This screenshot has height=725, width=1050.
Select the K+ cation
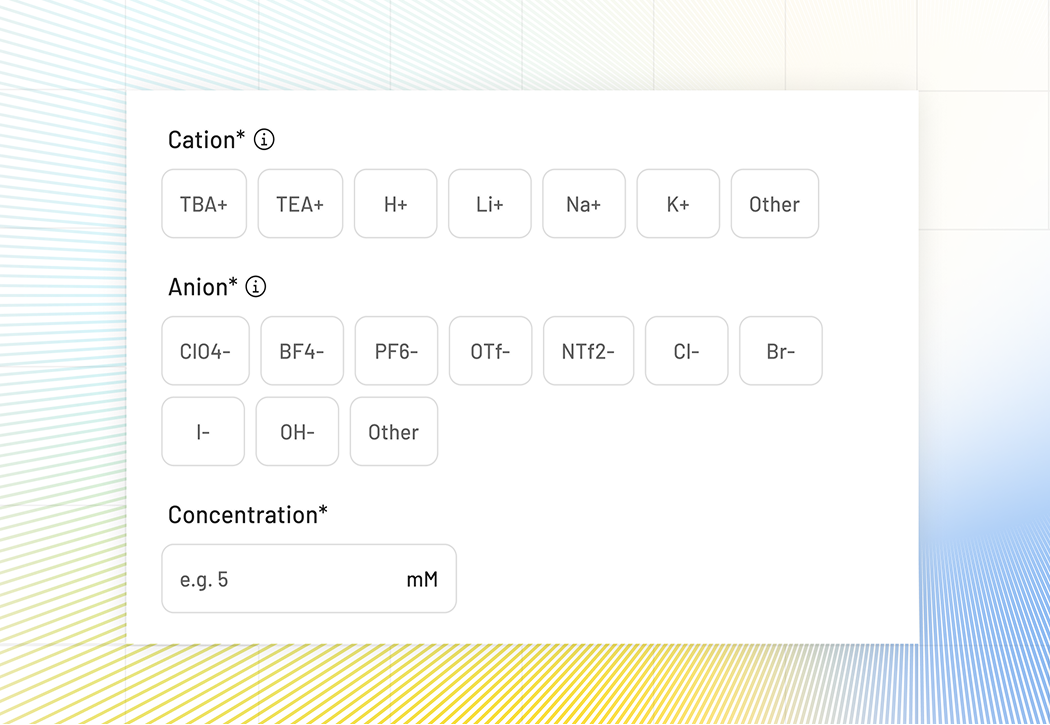pos(678,204)
